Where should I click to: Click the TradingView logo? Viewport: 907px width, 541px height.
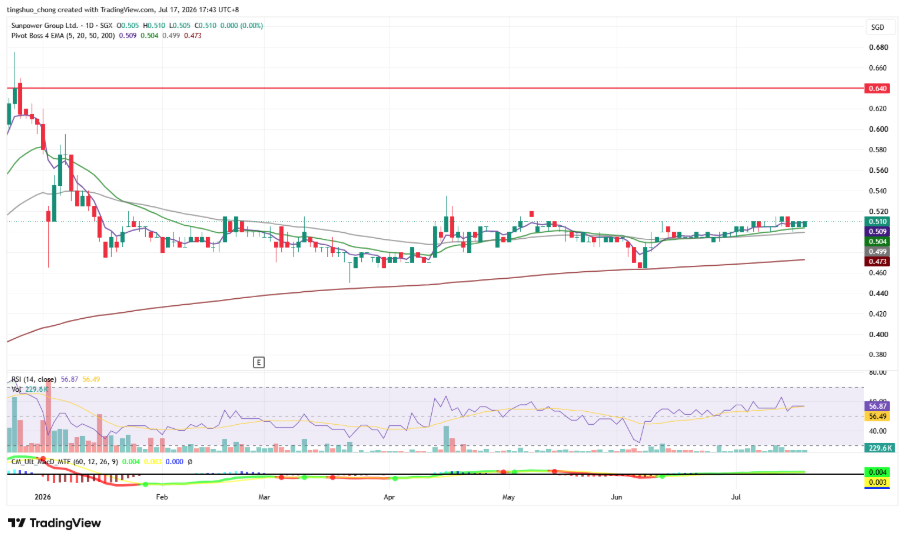54,523
